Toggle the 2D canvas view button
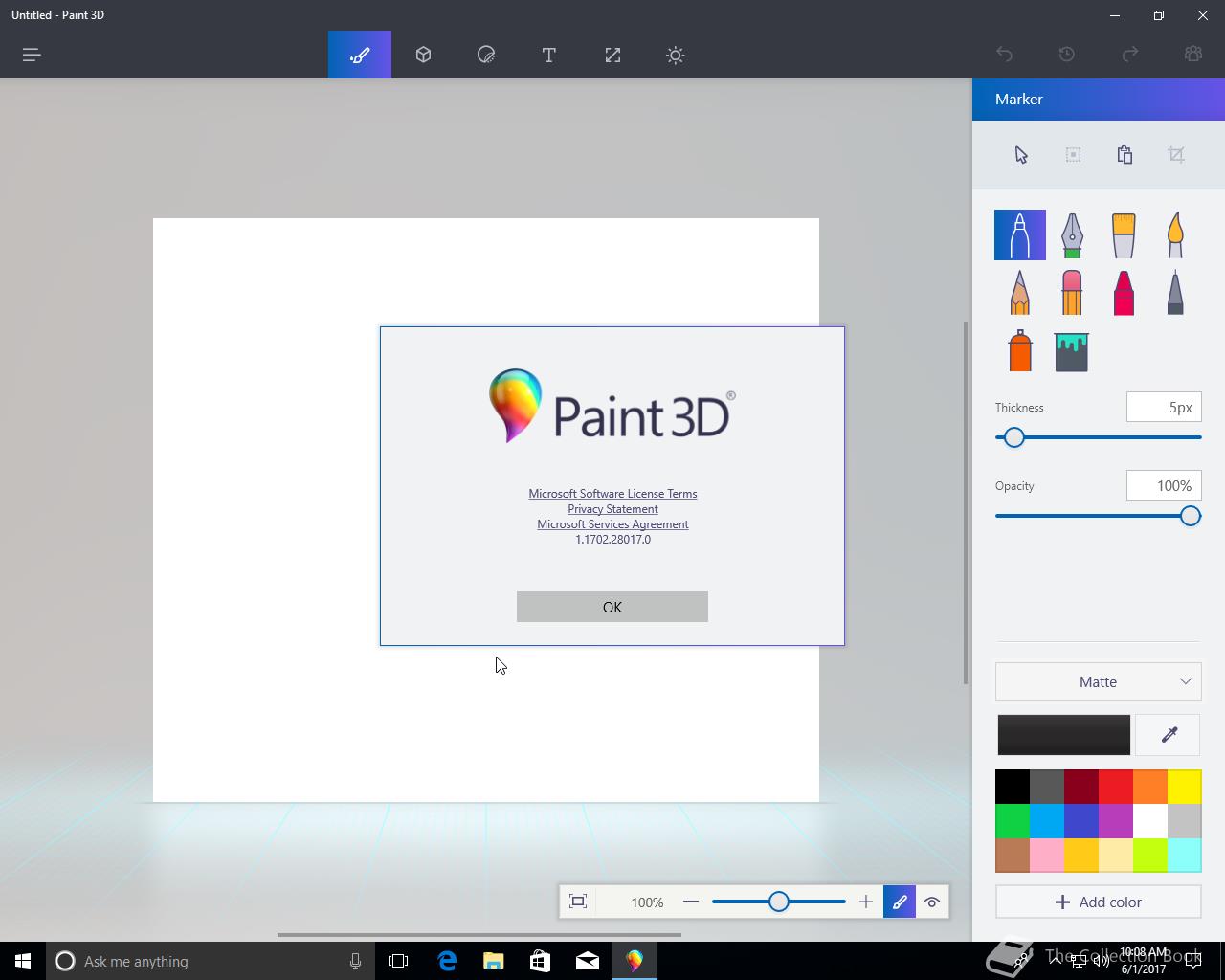This screenshot has height=980, width=1225. (900, 902)
